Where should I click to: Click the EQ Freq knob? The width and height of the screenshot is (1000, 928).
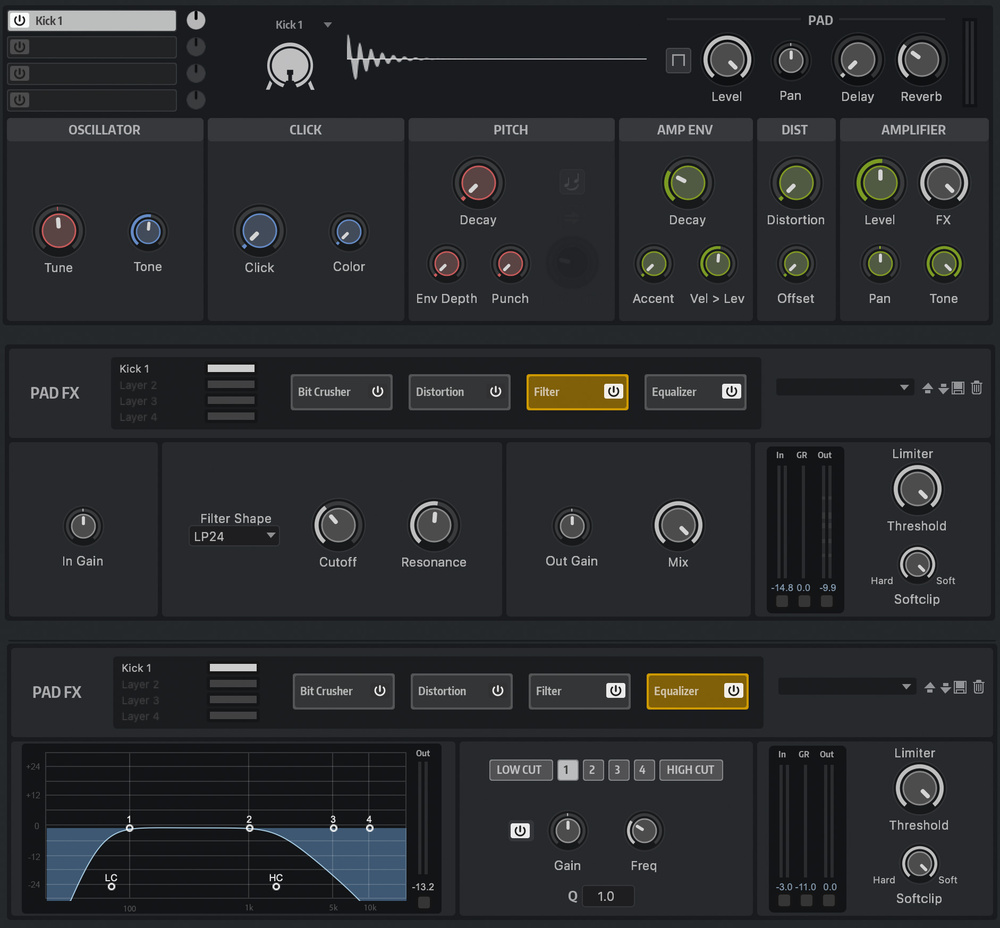[643, 831]
